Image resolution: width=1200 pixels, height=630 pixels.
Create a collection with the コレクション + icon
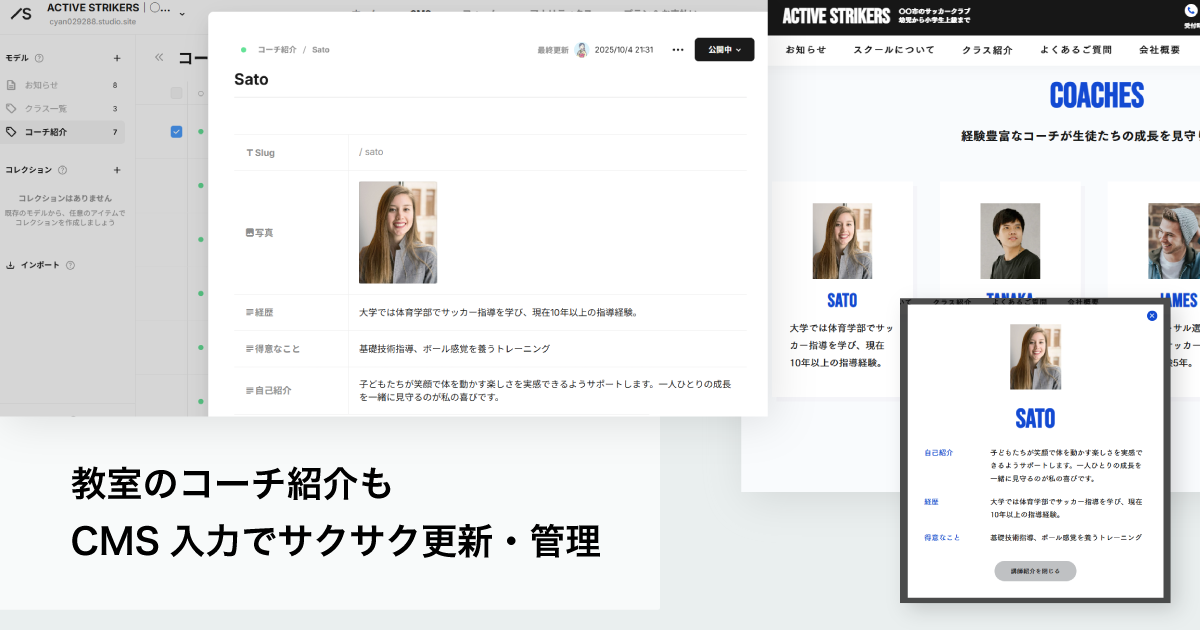(117, 170)
